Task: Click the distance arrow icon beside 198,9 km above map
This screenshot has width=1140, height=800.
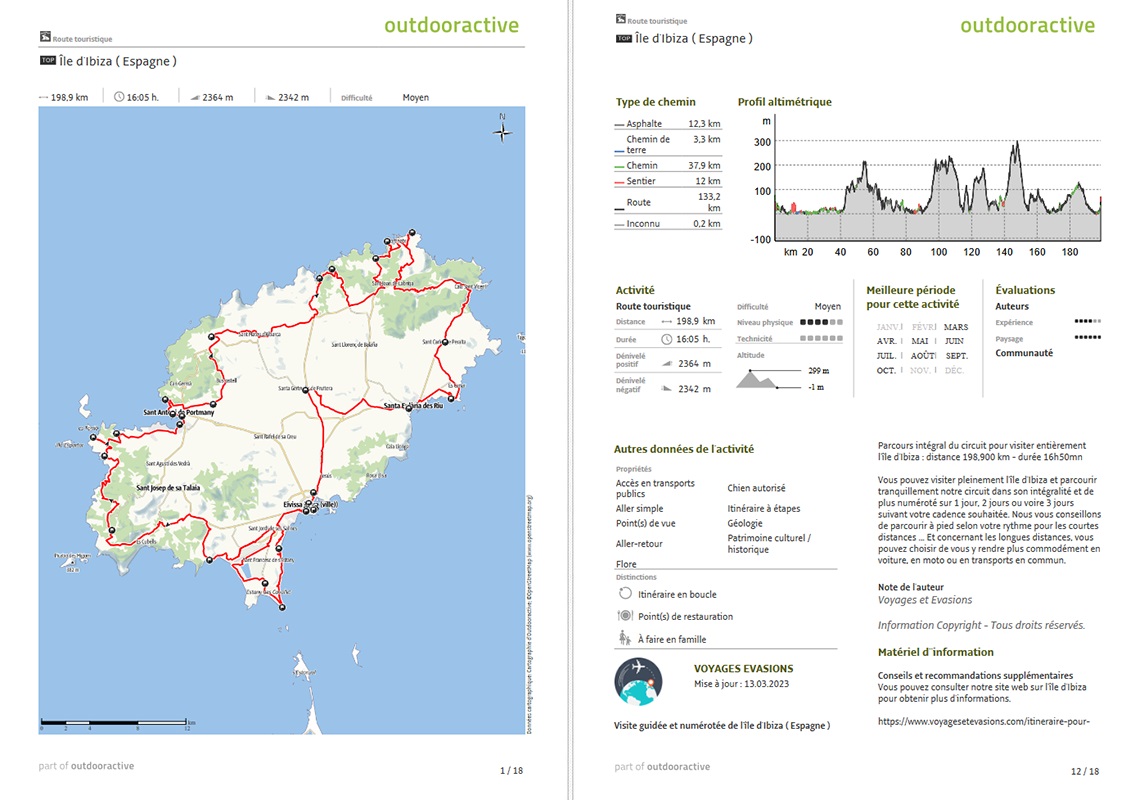Action: tap(44, 97)
